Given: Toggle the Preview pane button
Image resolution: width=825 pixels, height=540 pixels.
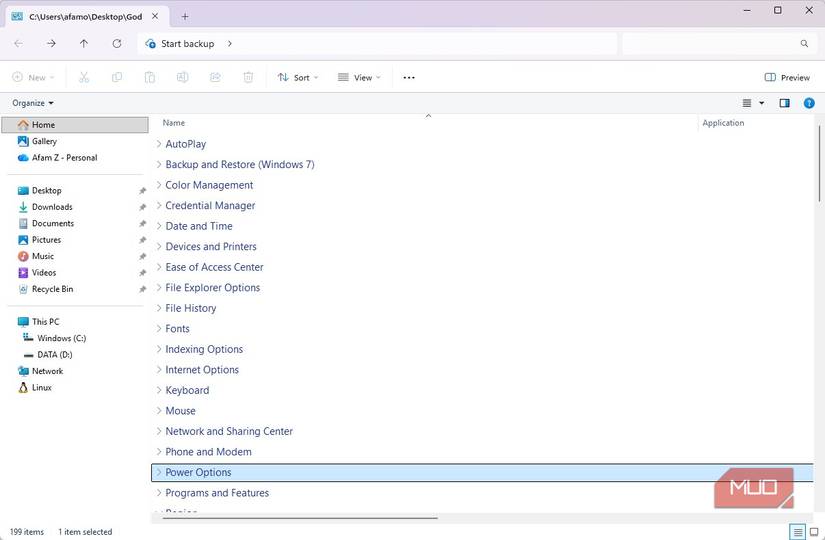Looking at the screenshot, I should (787, 77).
